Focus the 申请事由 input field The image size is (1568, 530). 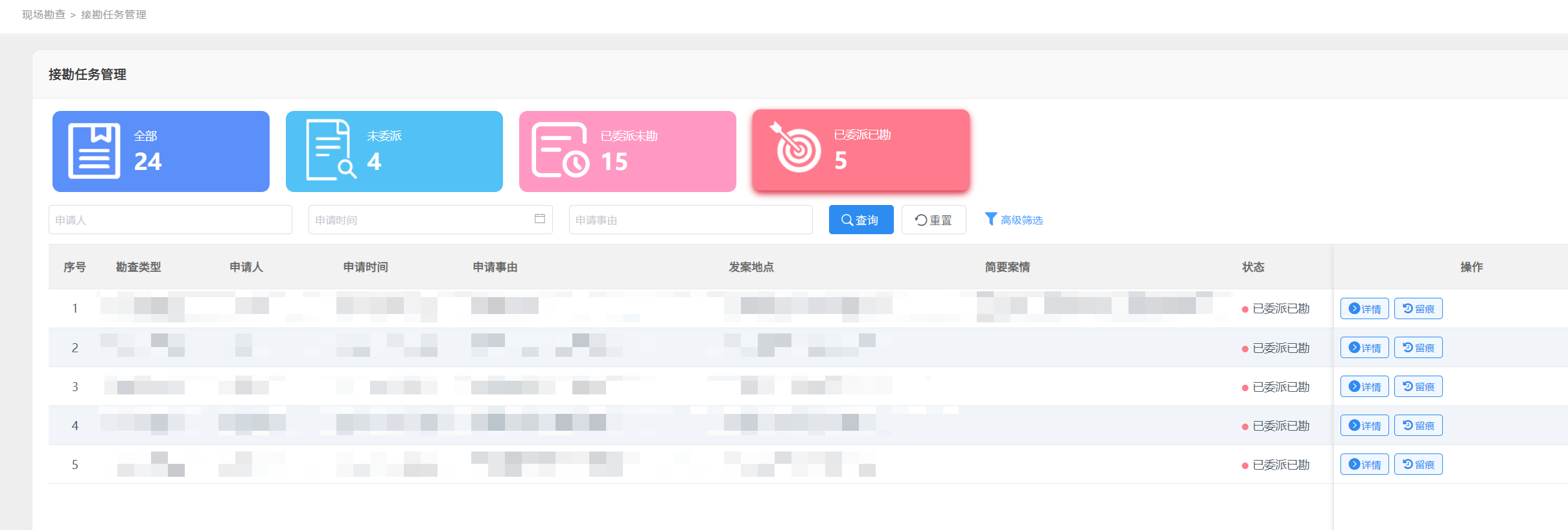tap(691, 220)
